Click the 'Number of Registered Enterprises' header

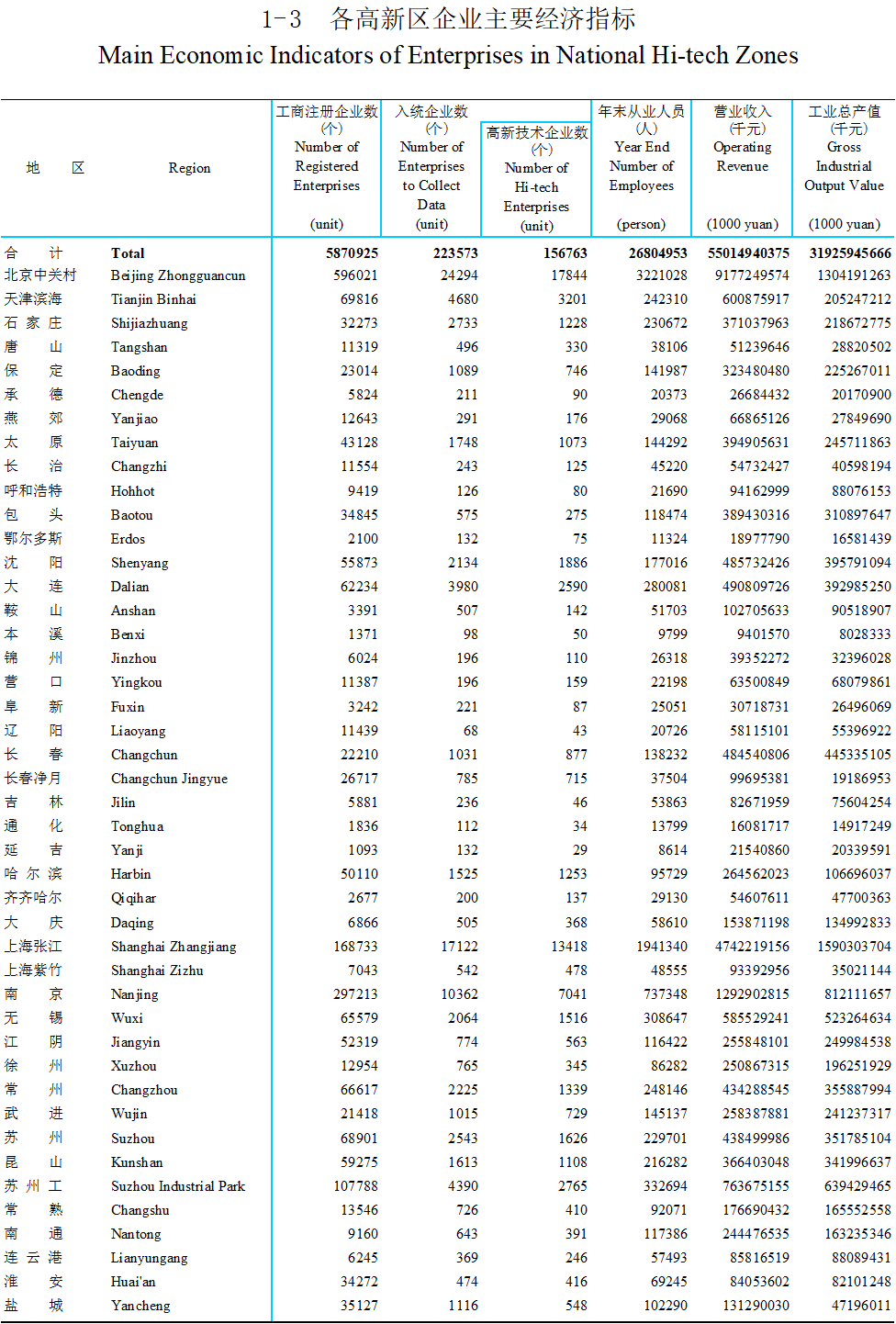click(327, 166)
